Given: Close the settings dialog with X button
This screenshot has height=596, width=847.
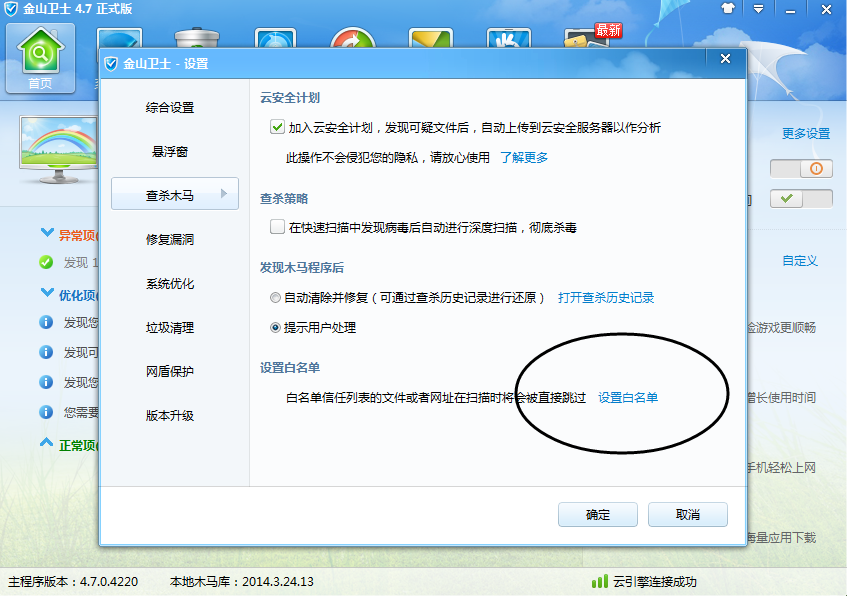Looking at the screenshot, I should coord(725,60).
